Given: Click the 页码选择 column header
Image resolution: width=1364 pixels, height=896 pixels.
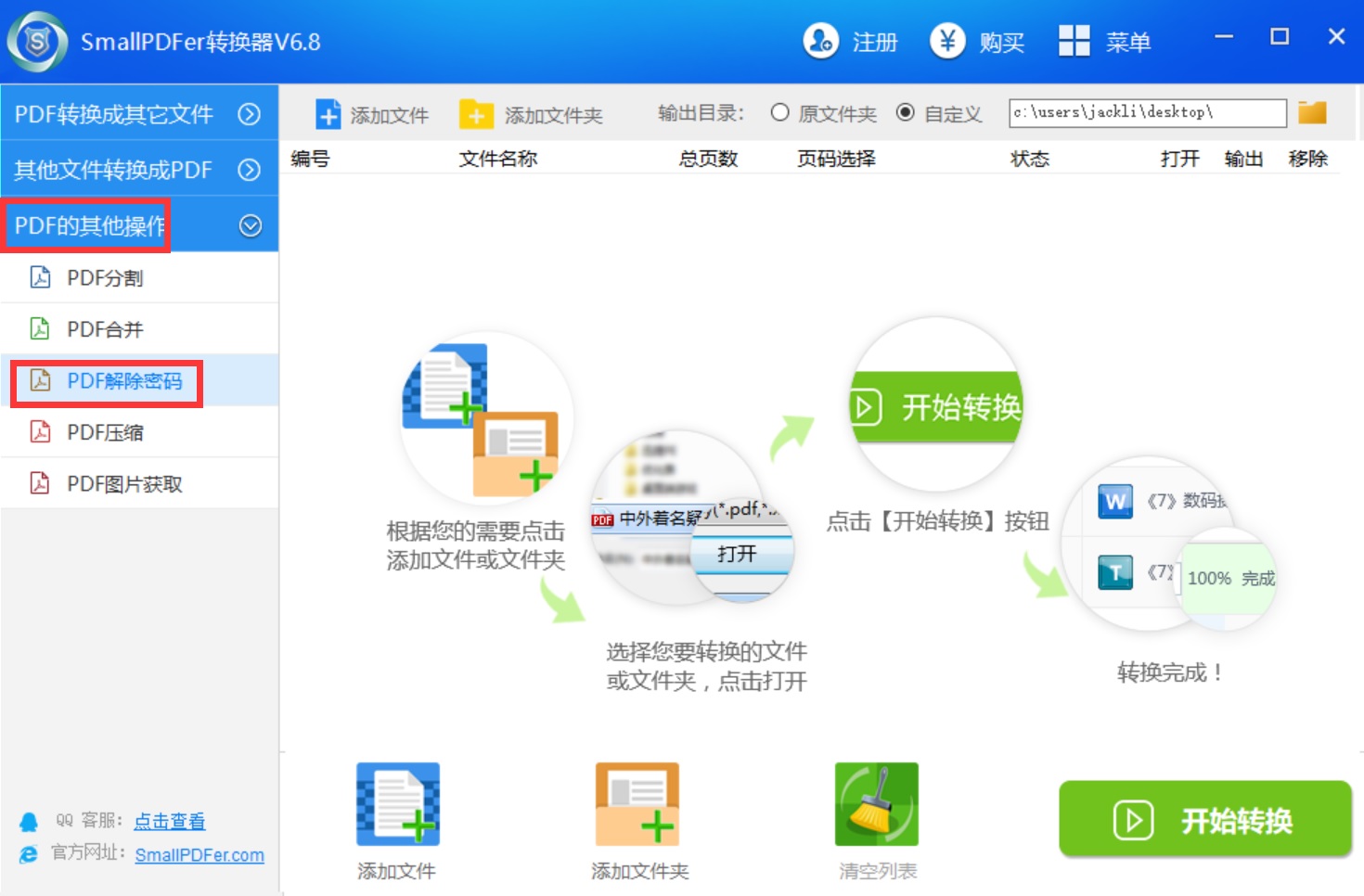Looking at the screenshot, I should (x=836, y=159).
